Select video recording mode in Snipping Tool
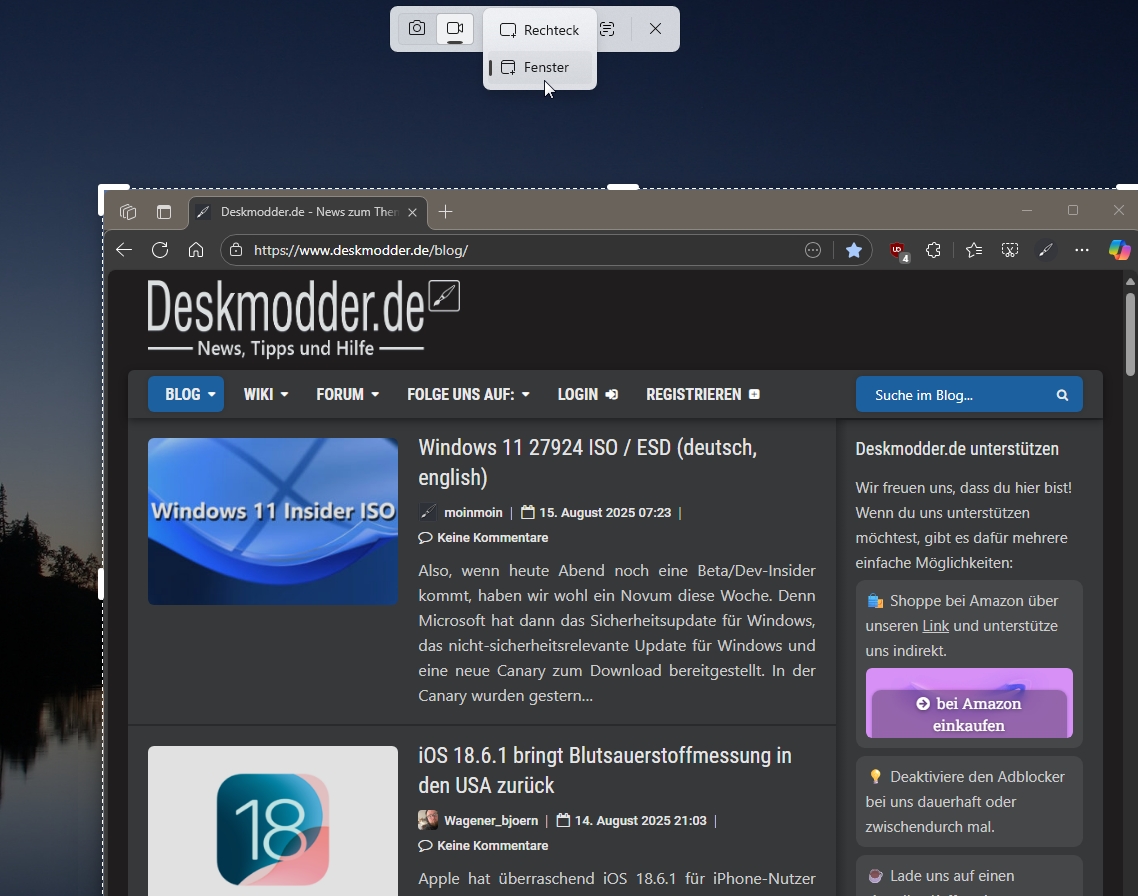Screen dimensions: 1138x896 pyautogui.click(x=455, y=28)
